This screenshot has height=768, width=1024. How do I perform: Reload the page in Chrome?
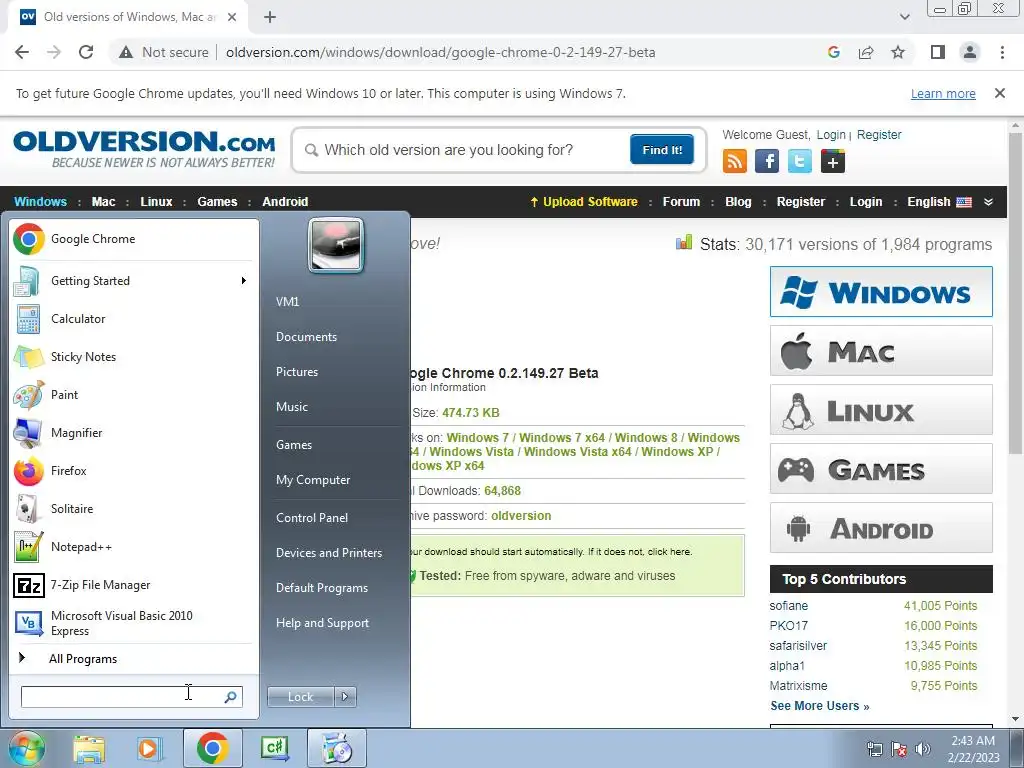[86, 52]
